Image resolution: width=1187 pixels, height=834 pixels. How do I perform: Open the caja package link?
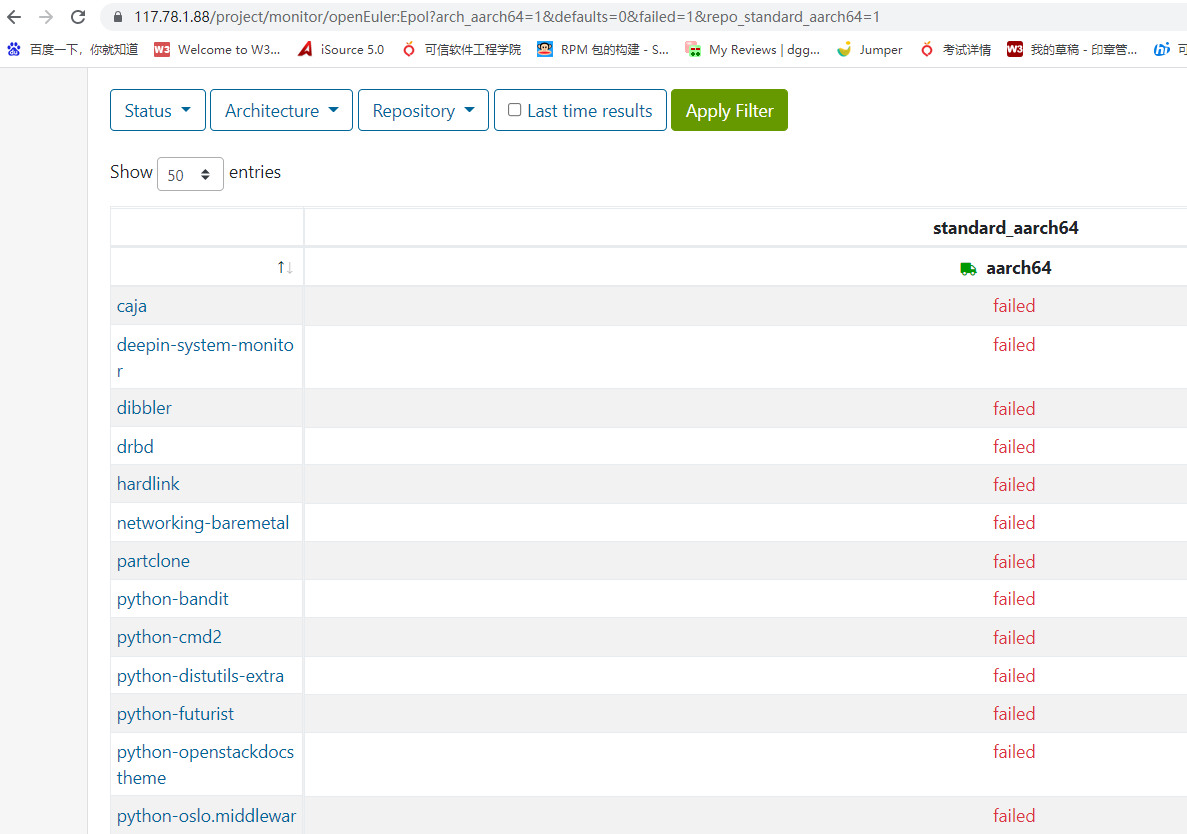coord(132,306)
